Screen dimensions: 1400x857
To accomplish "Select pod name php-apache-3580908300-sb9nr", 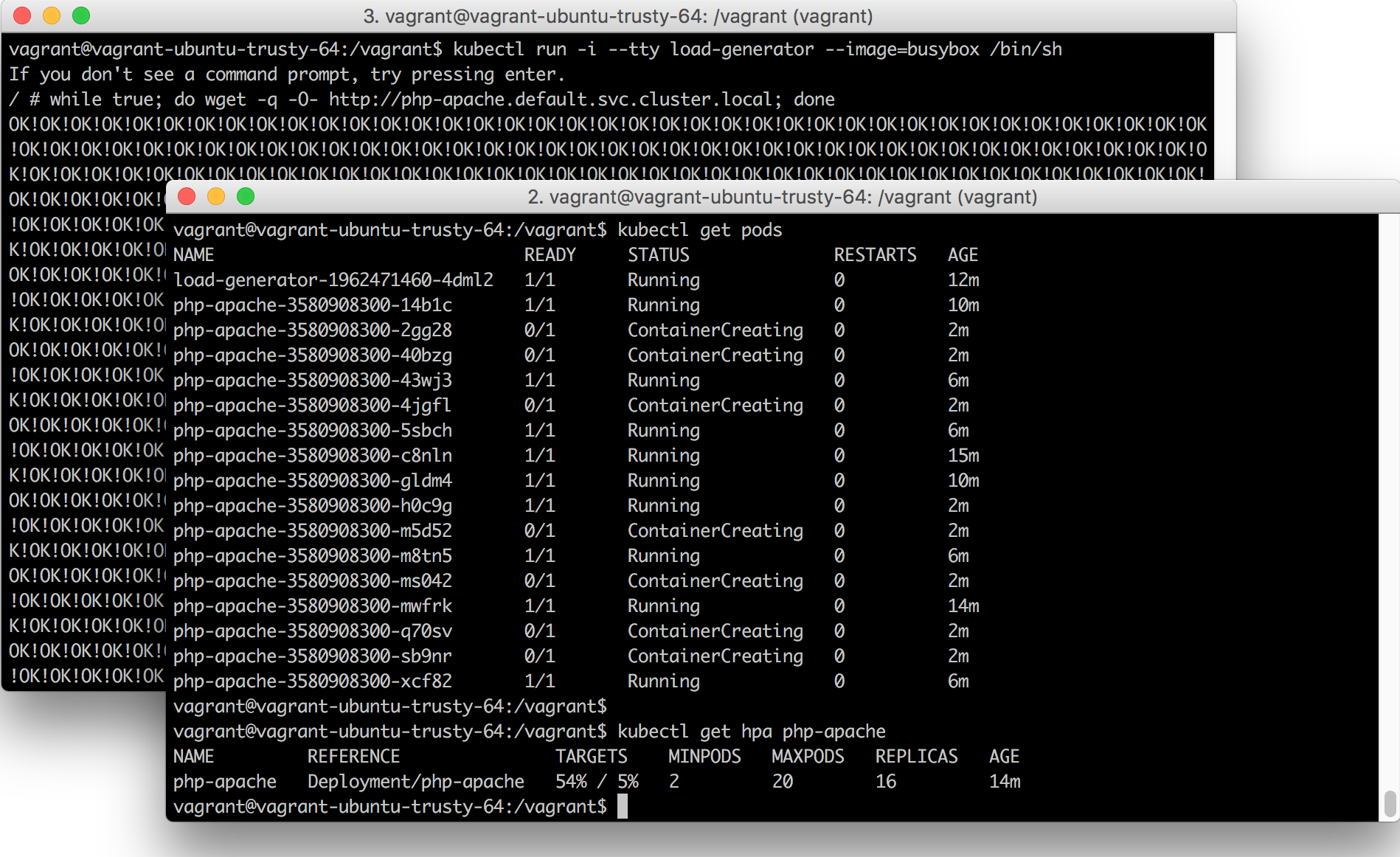I will click(x=313, y=656).
